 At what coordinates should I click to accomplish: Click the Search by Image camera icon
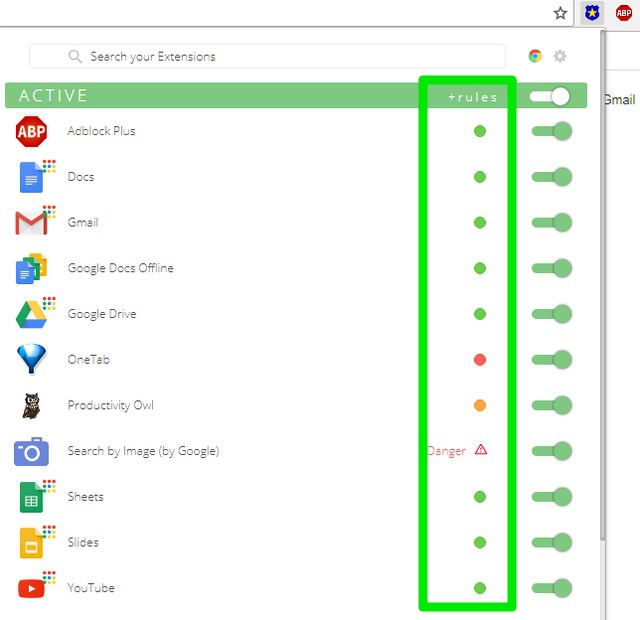point(31,451)
